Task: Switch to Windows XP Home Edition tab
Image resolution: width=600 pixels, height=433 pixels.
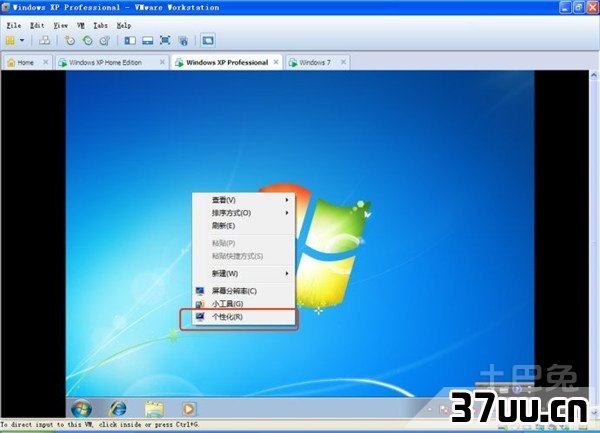Action: click(x=106, y=62)
